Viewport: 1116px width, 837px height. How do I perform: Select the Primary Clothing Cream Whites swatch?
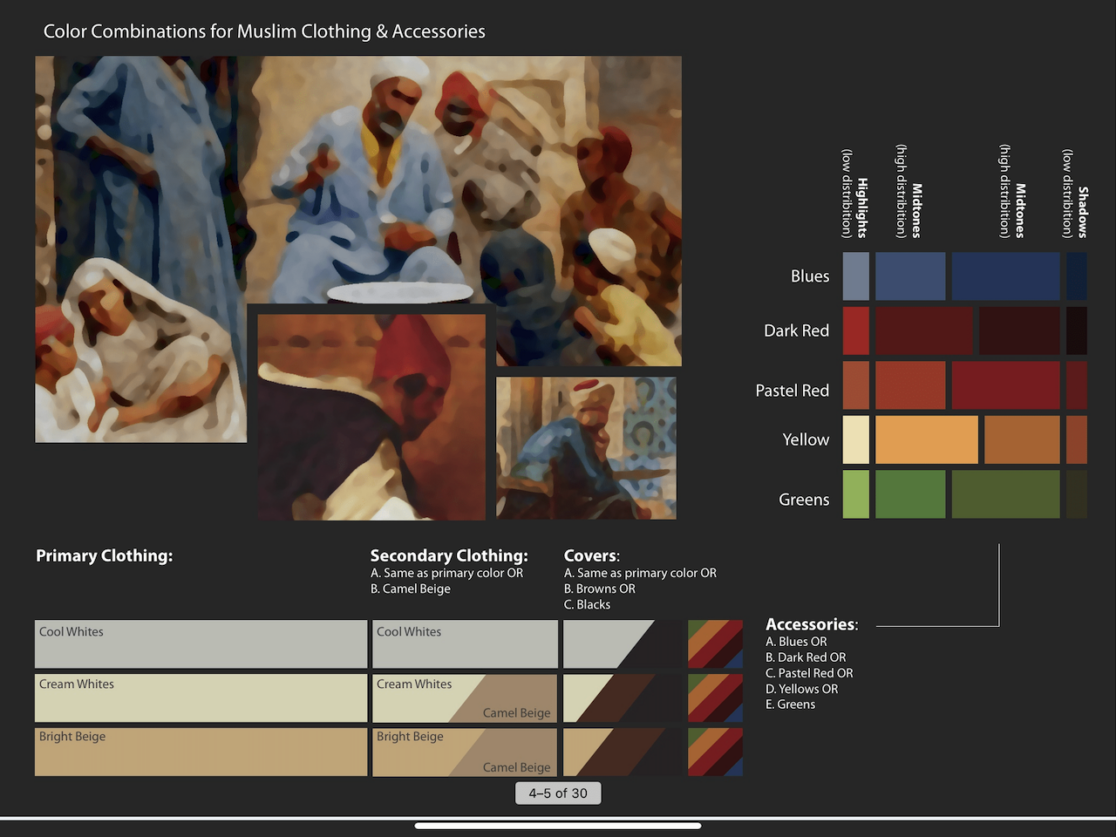[200, 698]
